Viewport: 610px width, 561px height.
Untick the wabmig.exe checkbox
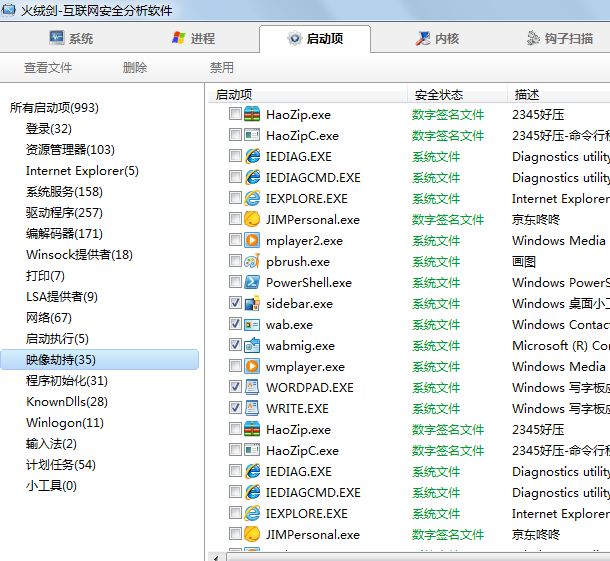[235, 345]
